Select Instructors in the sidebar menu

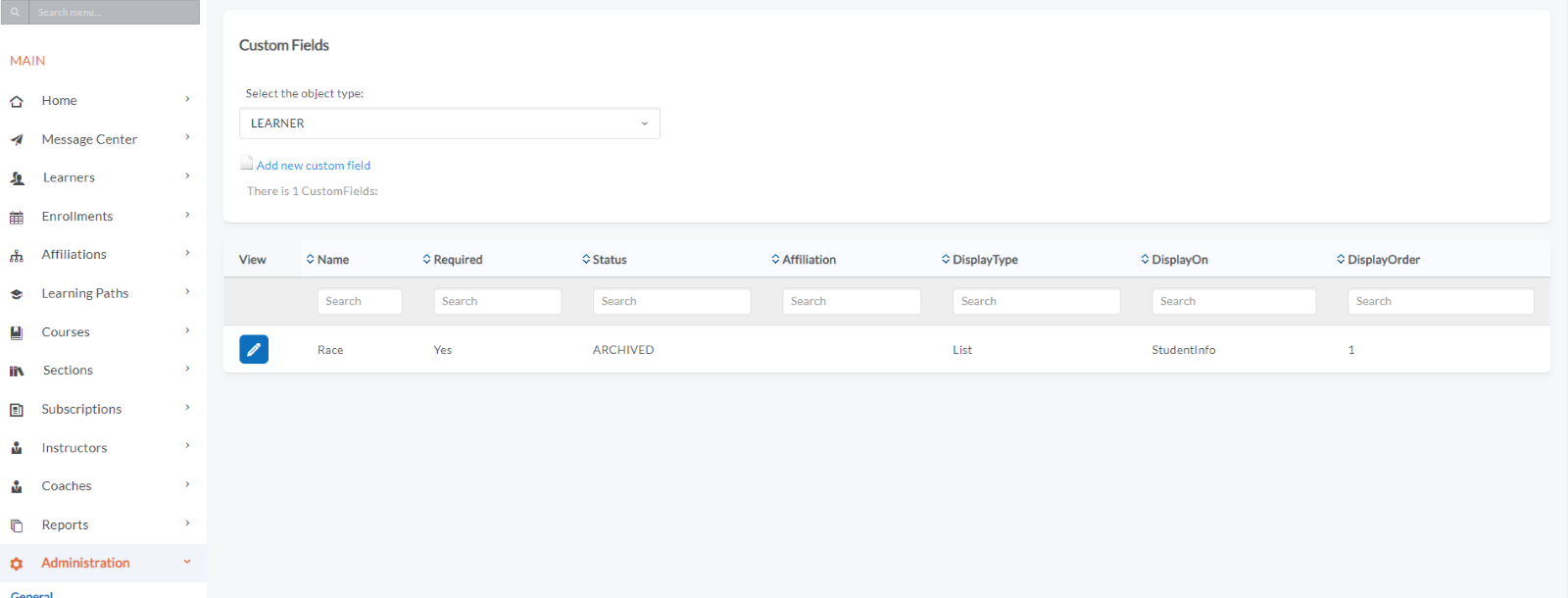74,448
